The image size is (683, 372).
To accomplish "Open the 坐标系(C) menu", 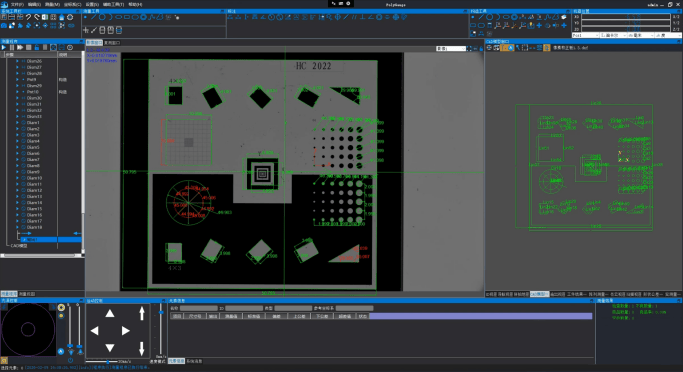I will (x=72, y=4).
